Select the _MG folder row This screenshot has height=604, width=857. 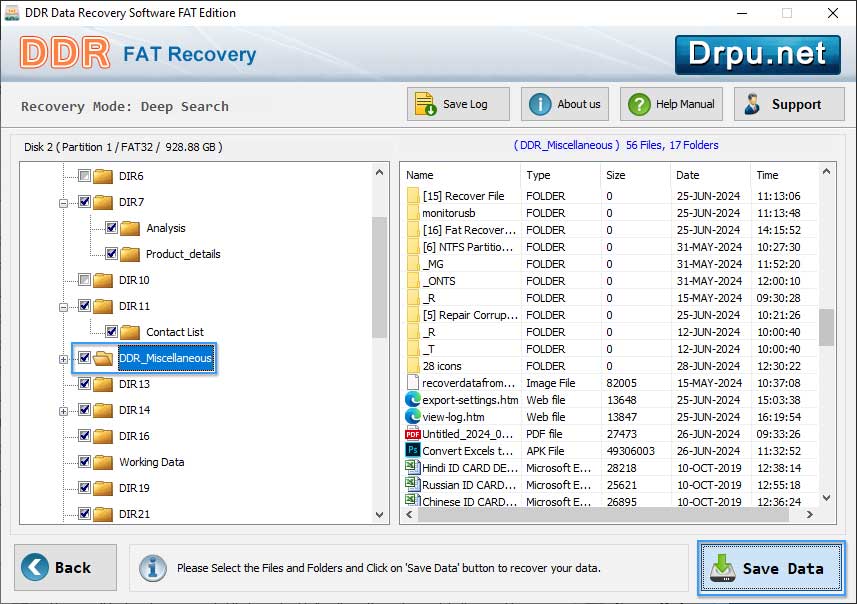[609, 264]
